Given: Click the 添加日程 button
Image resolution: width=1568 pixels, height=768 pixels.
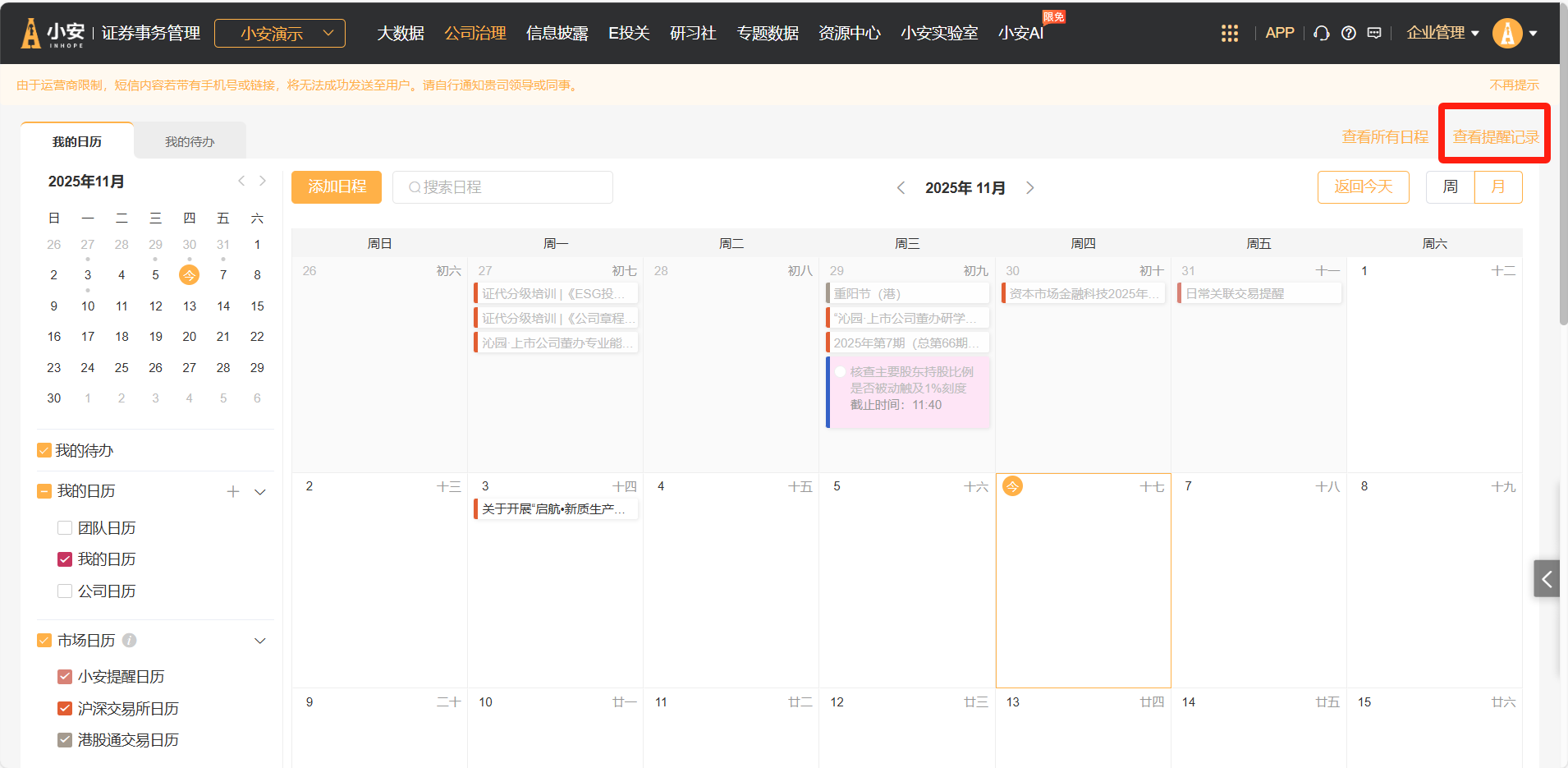Looking at the screenshot, I should 337,187.
